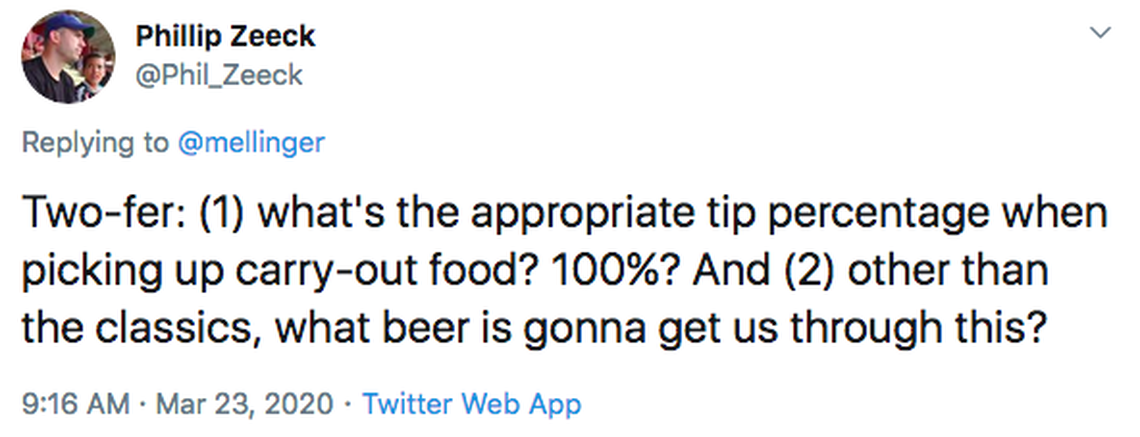Click the 9:16 AM timestamp
Screen dimensions: 1140x437
point(76,404)
